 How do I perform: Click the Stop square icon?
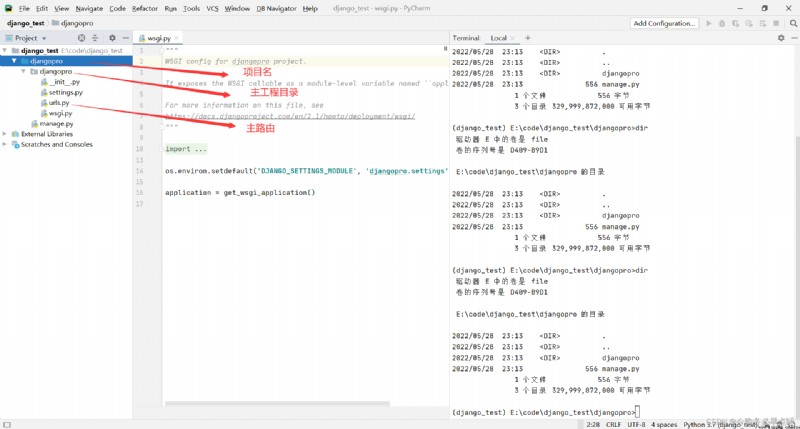coord(776,23)
